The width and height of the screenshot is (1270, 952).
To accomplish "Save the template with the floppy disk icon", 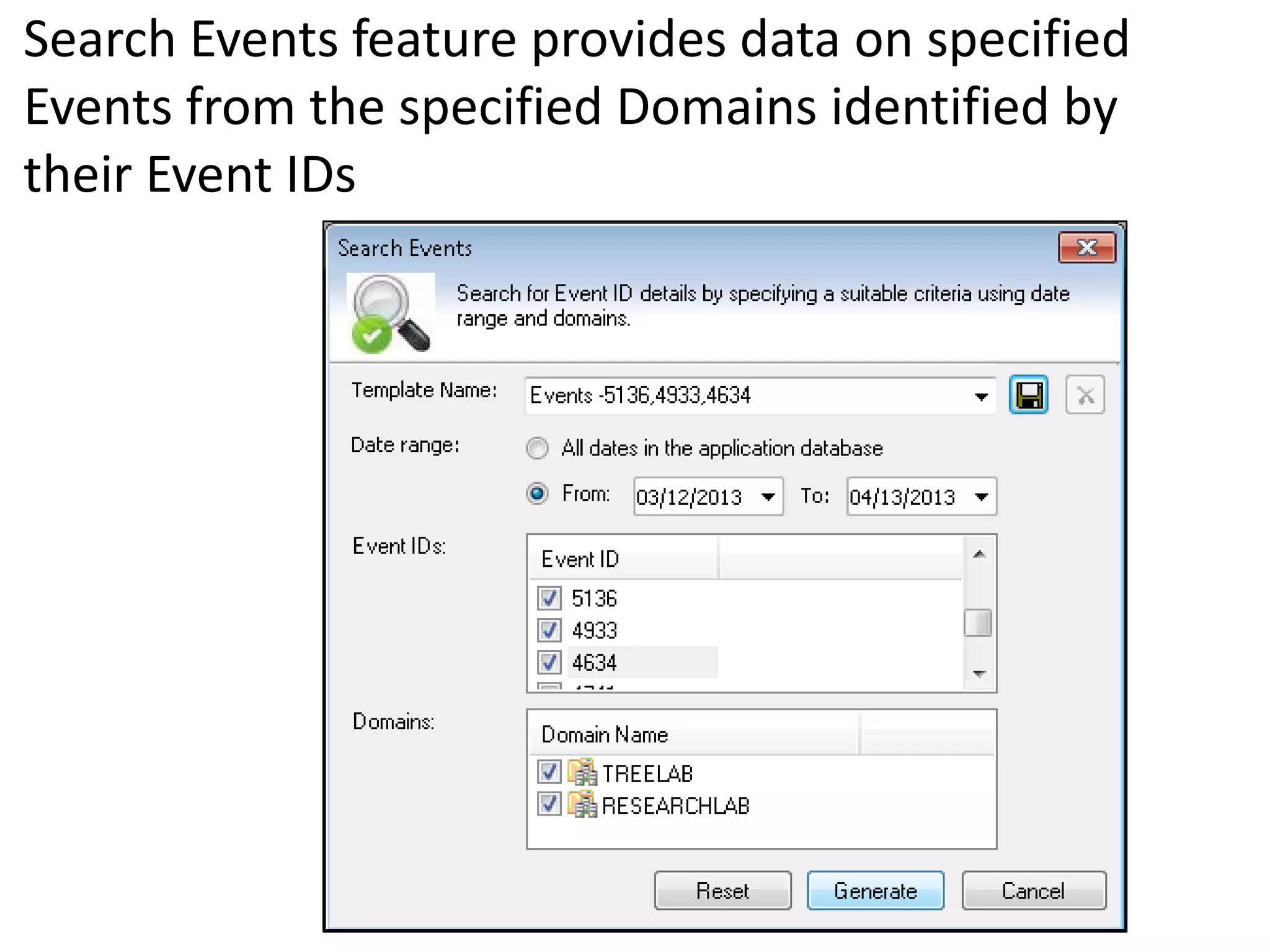I will [1028, 395].
